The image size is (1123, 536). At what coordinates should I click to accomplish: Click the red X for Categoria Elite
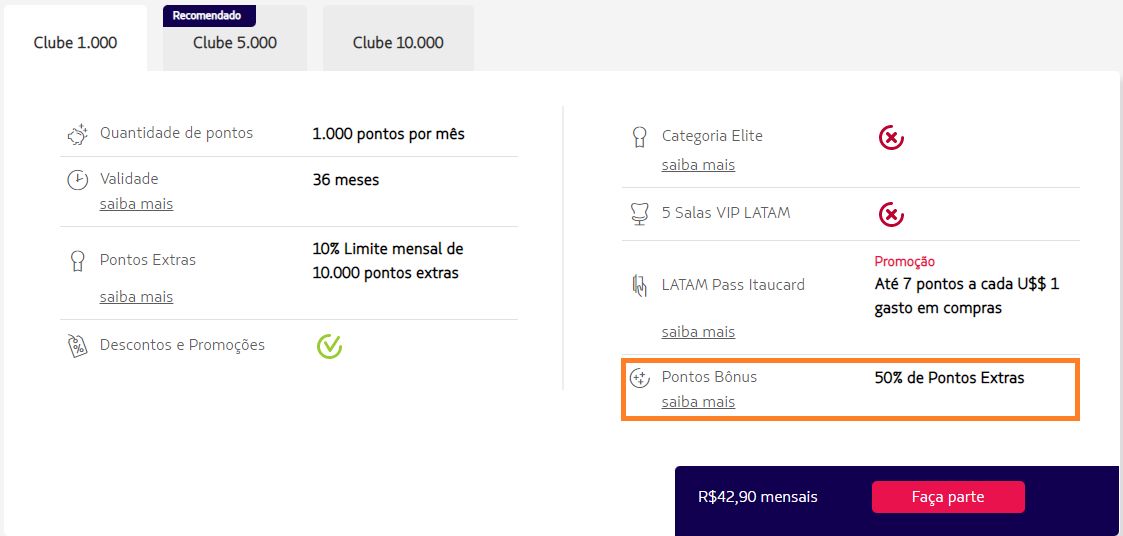[x=891, y=137]
